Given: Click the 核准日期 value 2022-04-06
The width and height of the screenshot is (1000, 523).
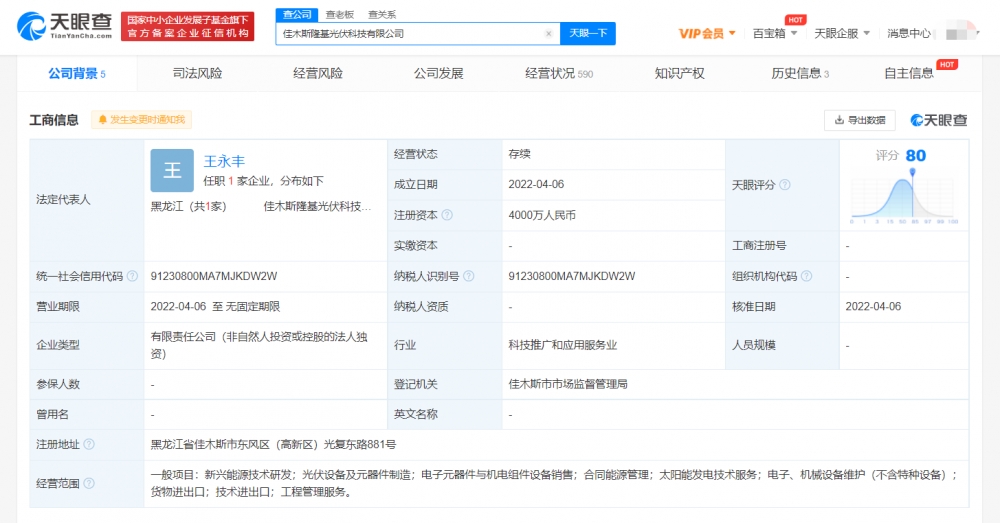Looking at the screenshot, I should pyautogui.click(x=873, y=307).
